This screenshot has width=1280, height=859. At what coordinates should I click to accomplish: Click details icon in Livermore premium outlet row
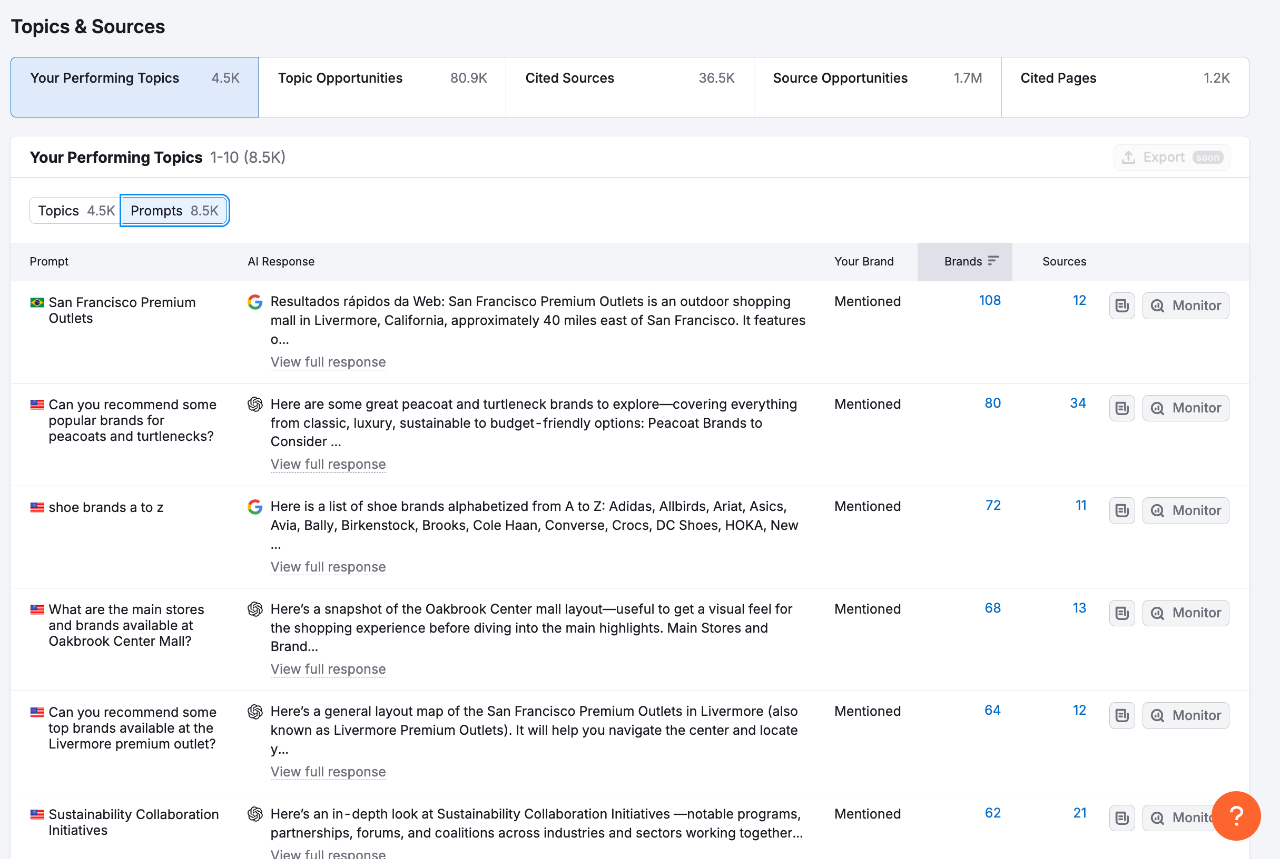(x=1122, y=716)
